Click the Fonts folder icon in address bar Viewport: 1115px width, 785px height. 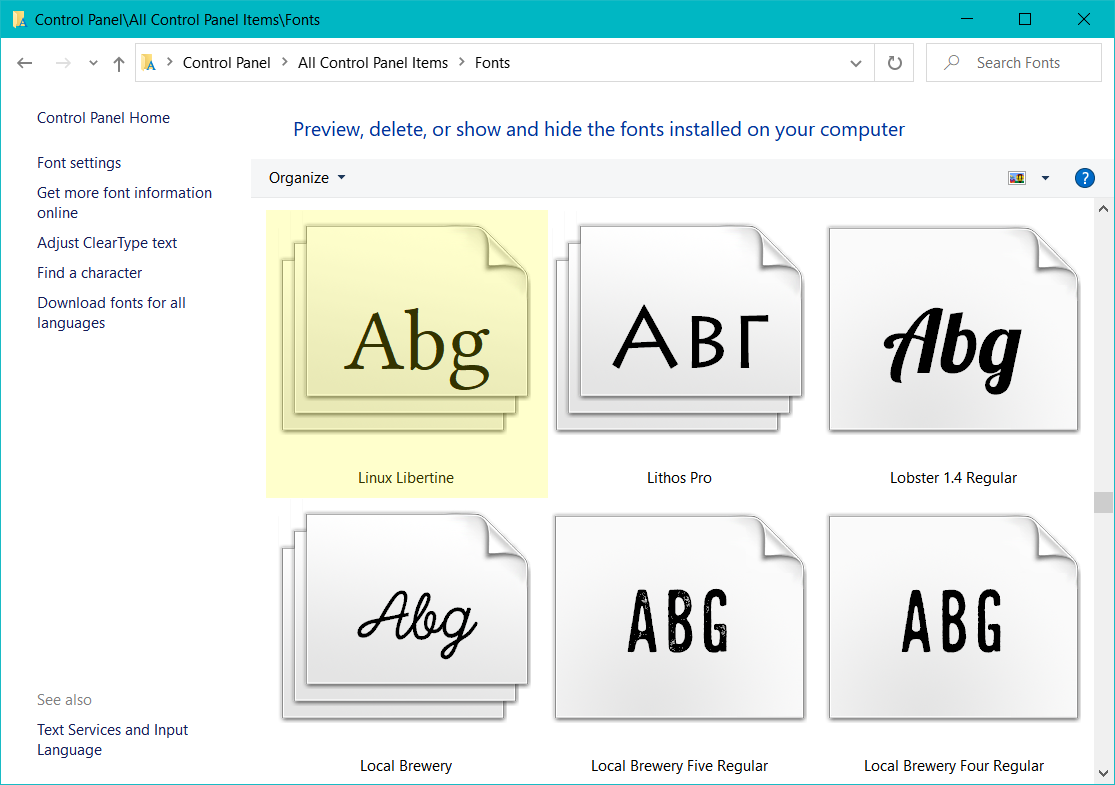tap(149, 63)
